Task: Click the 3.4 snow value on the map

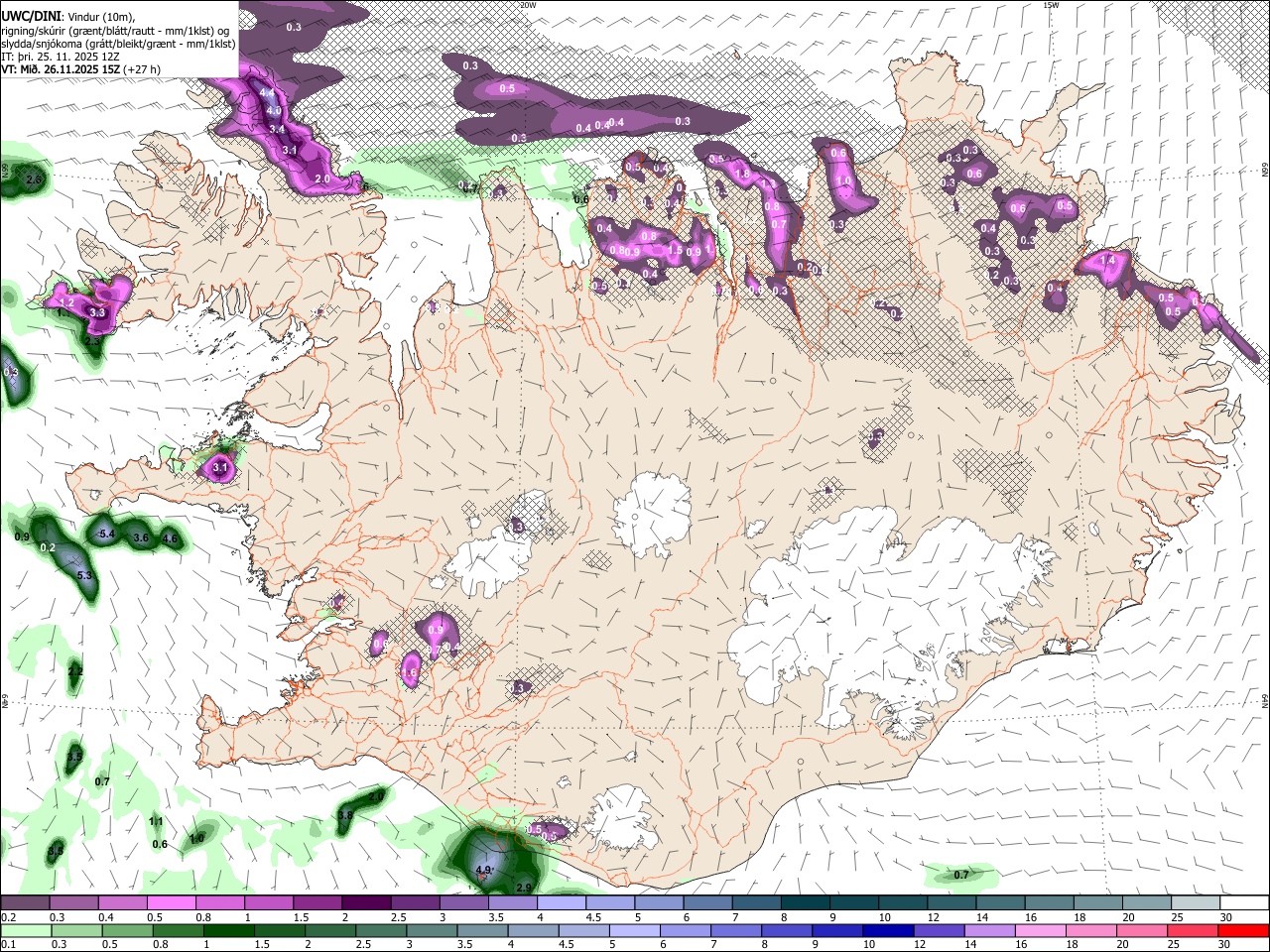Action: tap(277, 130)
